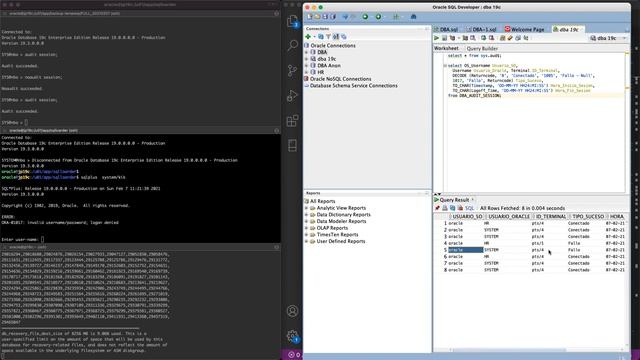Select the Query Result tab
Image resolution: width=640 pixels, height=360 pixels.
tap(454, 200)
